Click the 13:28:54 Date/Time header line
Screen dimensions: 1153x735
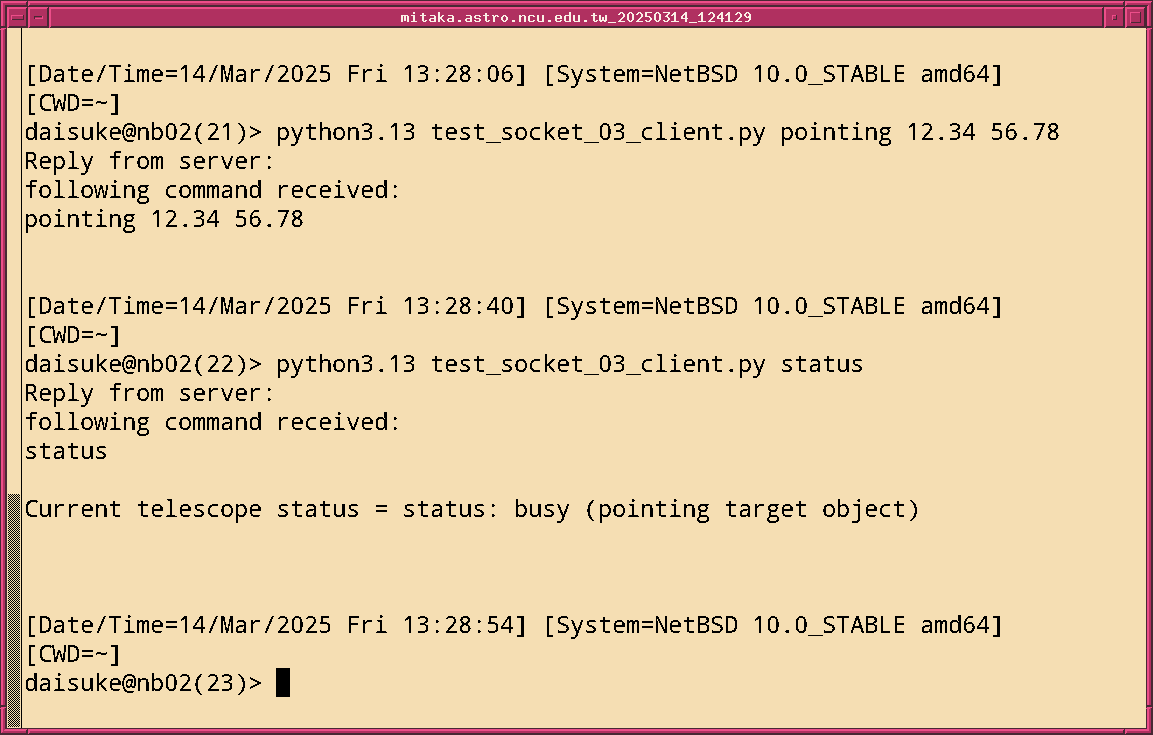(x=513, y=626)
